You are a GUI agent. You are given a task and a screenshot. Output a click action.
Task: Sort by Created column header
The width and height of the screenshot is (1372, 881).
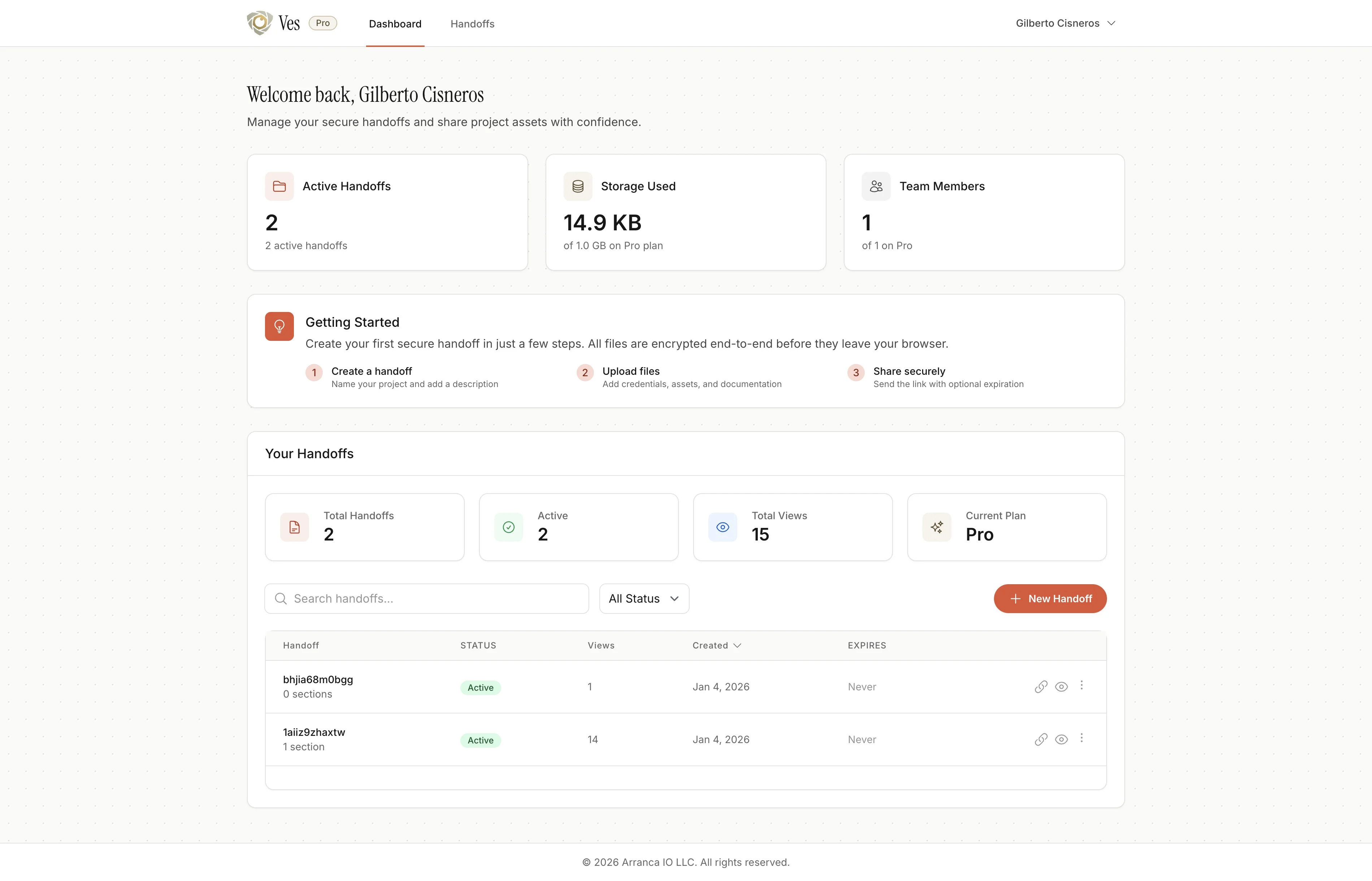pos(716,645)
